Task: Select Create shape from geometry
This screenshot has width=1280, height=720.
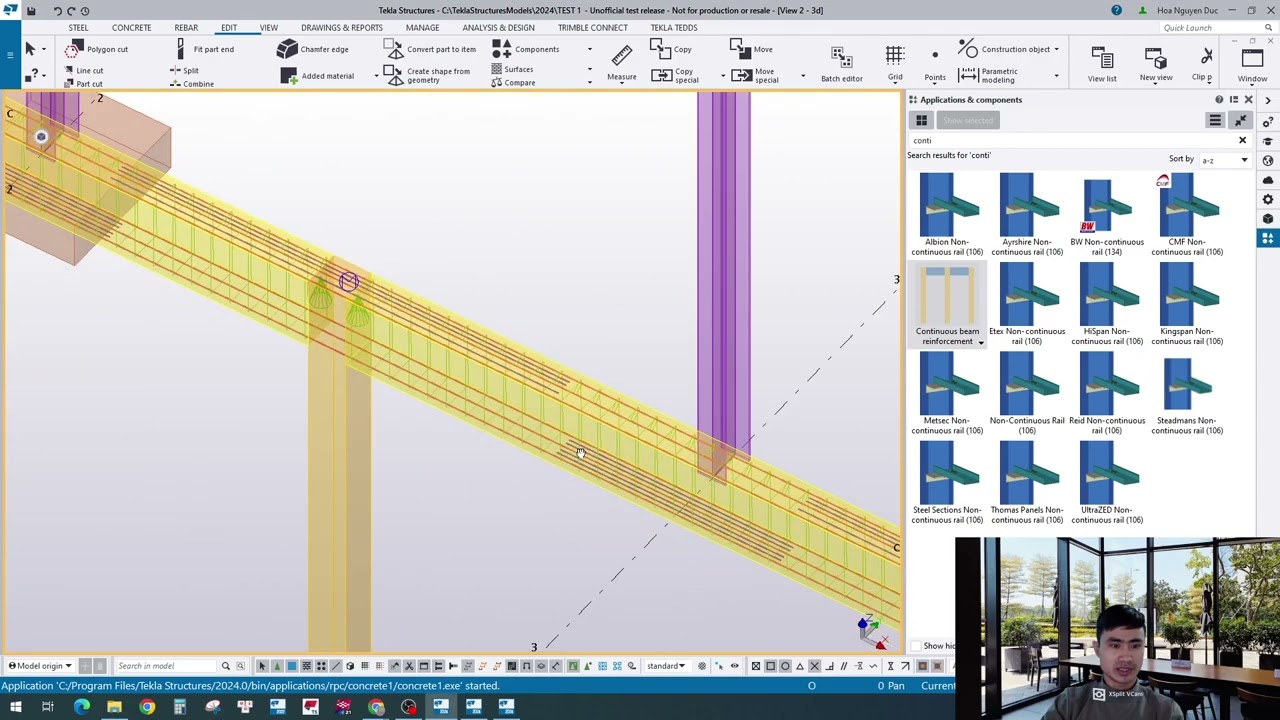Action: [x=427, y=75]
